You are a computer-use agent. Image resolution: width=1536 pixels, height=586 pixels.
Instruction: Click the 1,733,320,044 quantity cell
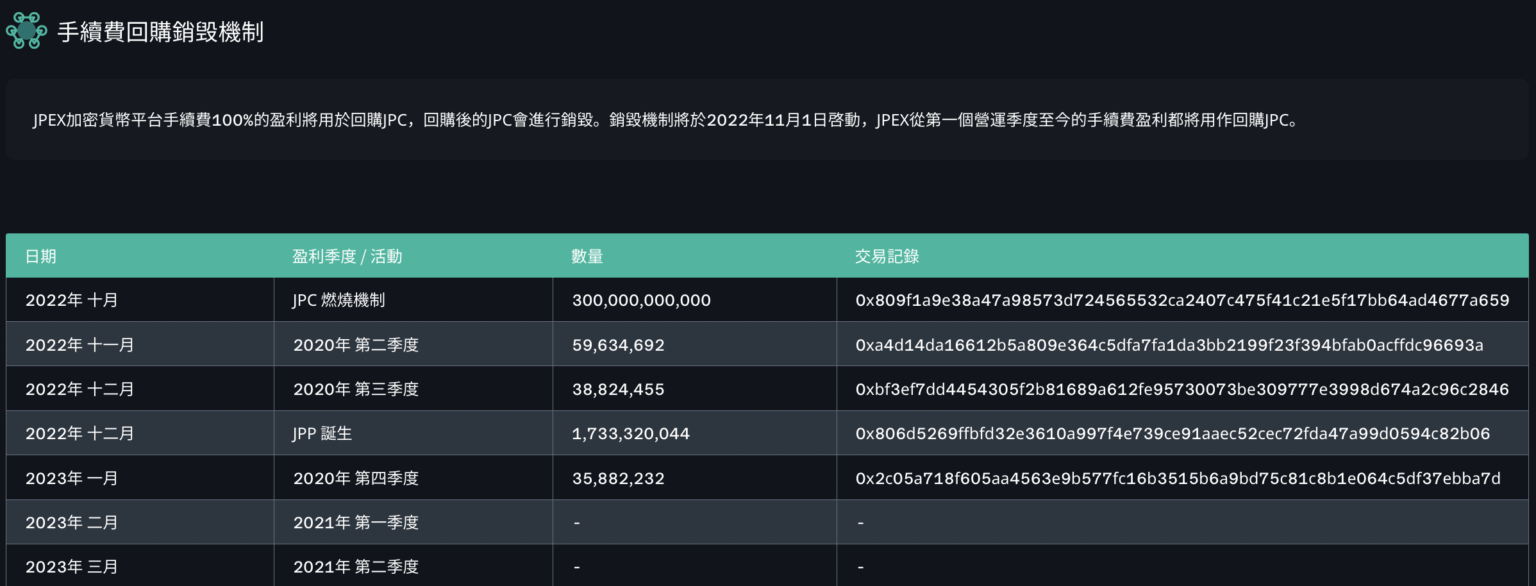coord(630,434)
